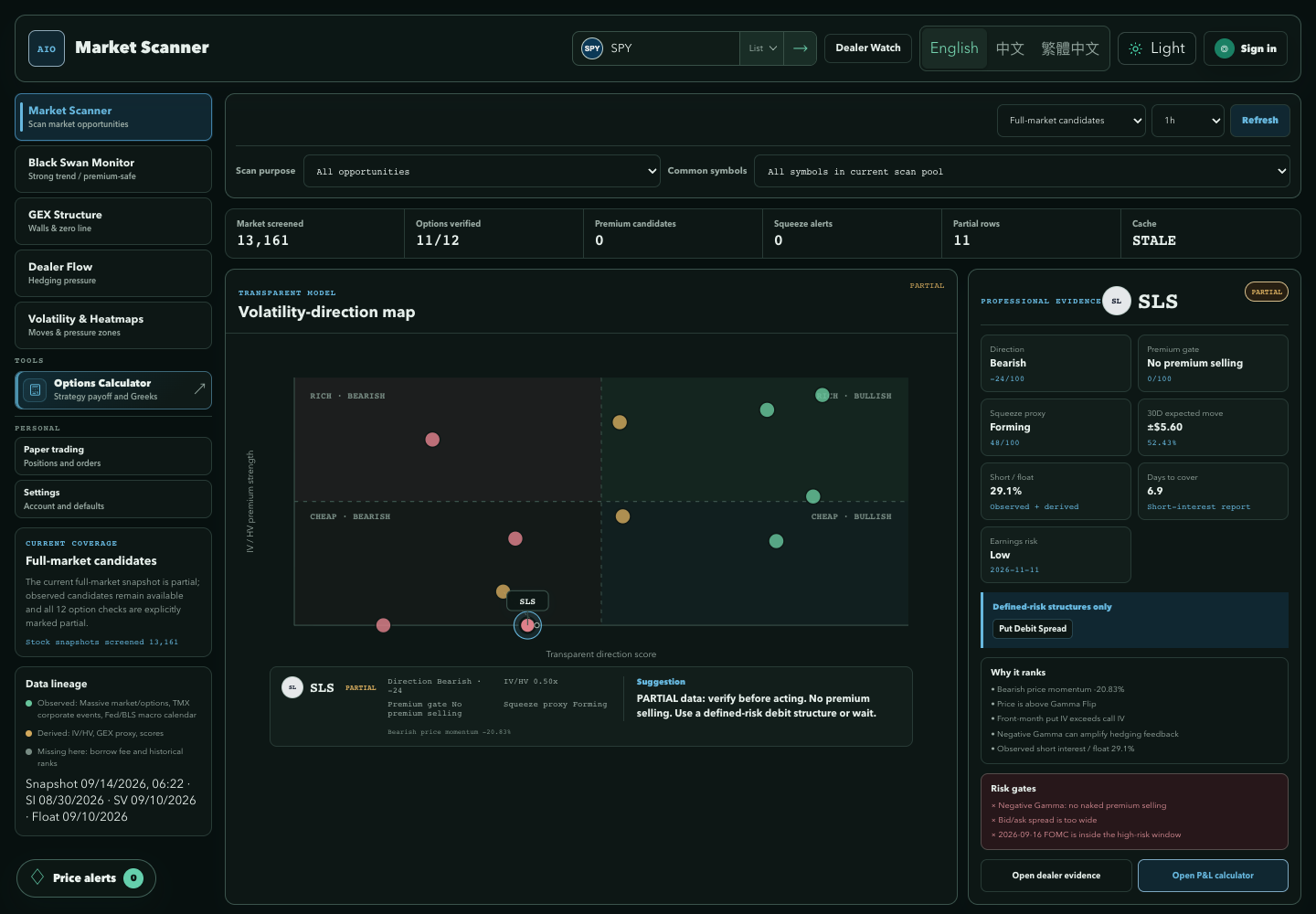Image resolution: width=1316 pixels, height=914 pixels.
Task: Open Options Calculator via its diagonal arrow
Action: coord(199,389)
